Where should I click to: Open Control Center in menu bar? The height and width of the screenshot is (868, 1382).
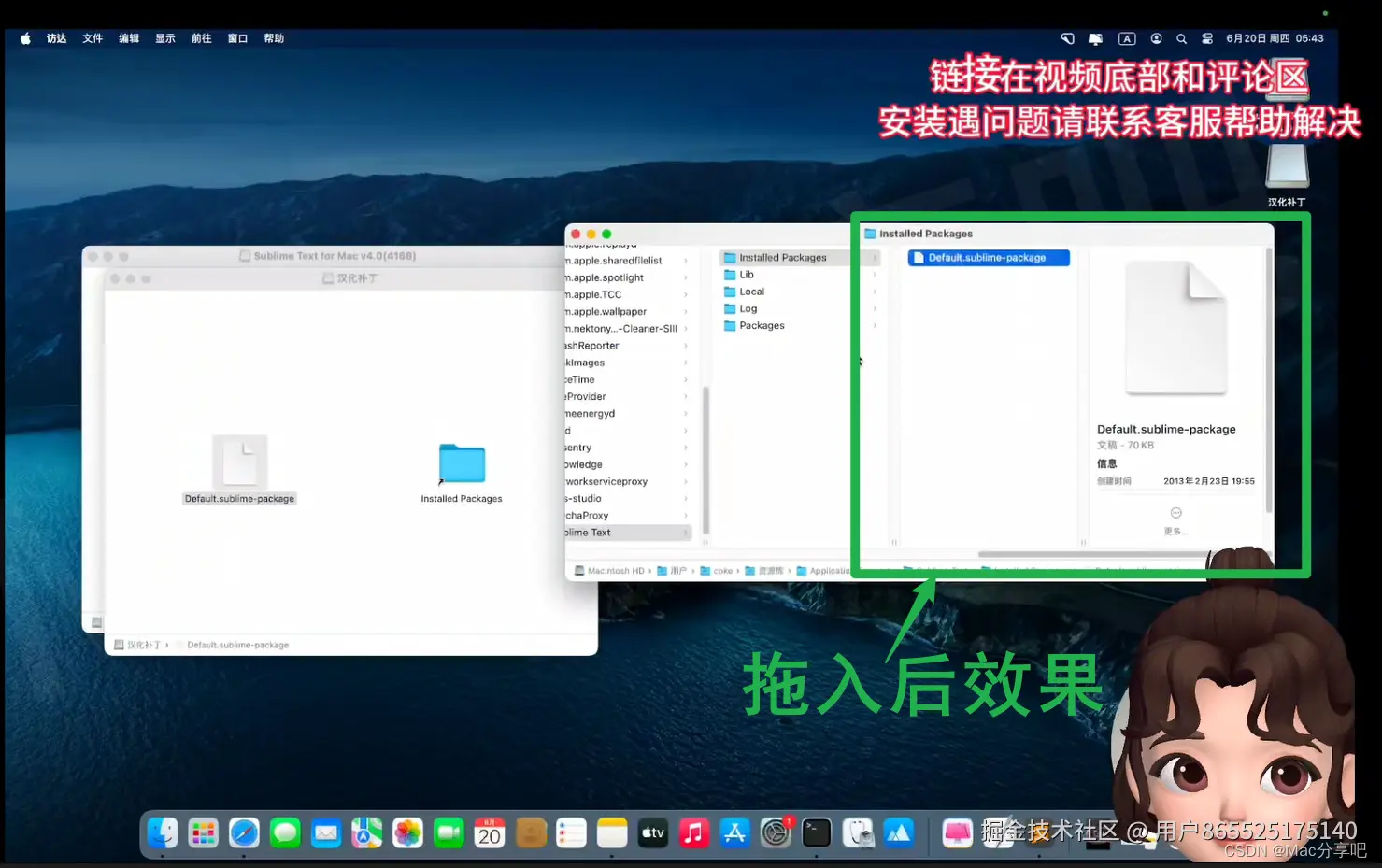click(1207, 38)
